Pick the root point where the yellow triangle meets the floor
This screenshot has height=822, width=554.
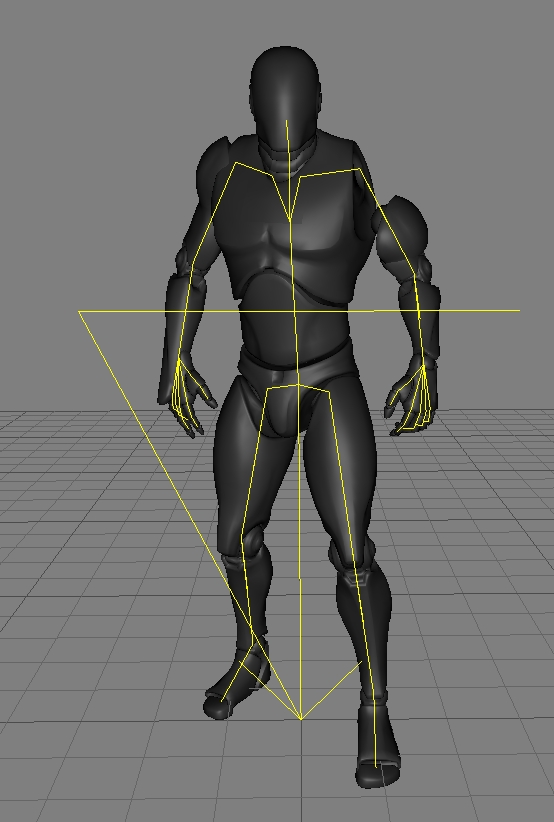click(301, 719)
